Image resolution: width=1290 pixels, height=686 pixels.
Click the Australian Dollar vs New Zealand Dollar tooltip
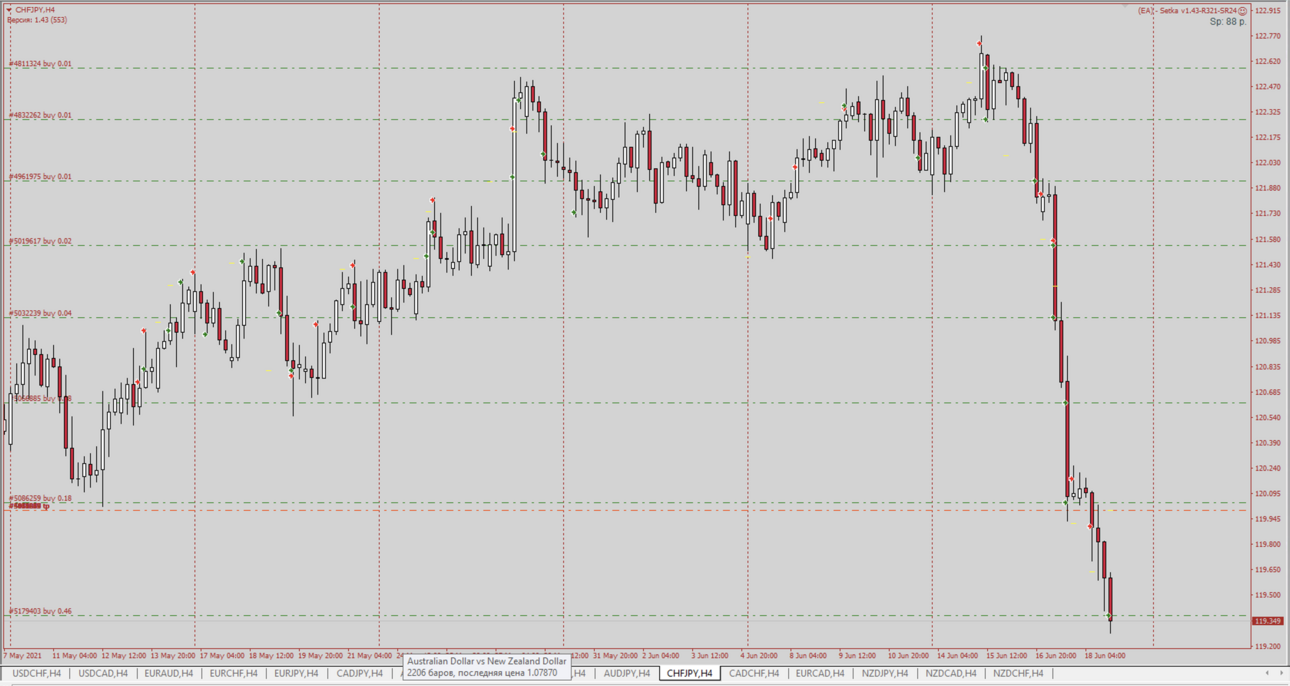pyautogui.click(x=487, y=667)
